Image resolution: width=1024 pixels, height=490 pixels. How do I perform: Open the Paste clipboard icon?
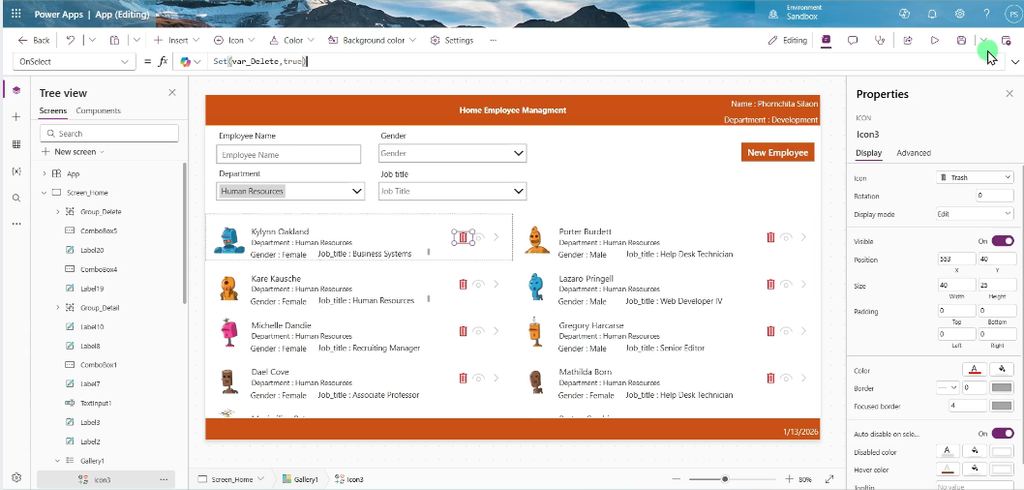pyautogui.click(x=114, y=41)
